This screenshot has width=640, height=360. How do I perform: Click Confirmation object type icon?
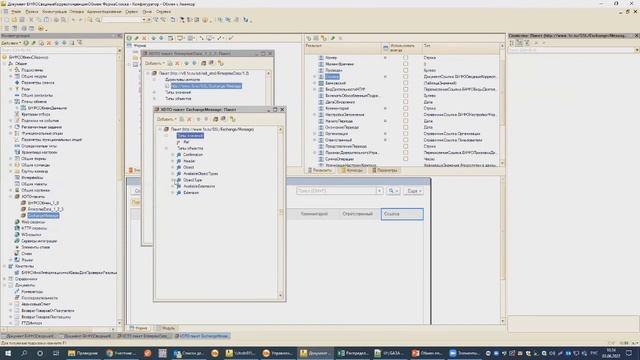pos(179,155)
